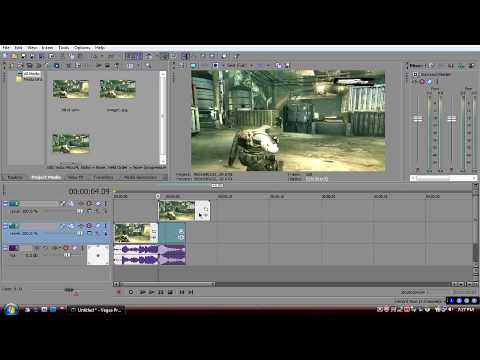
Task: Click the audio track surround panner box
Action: 98,255
